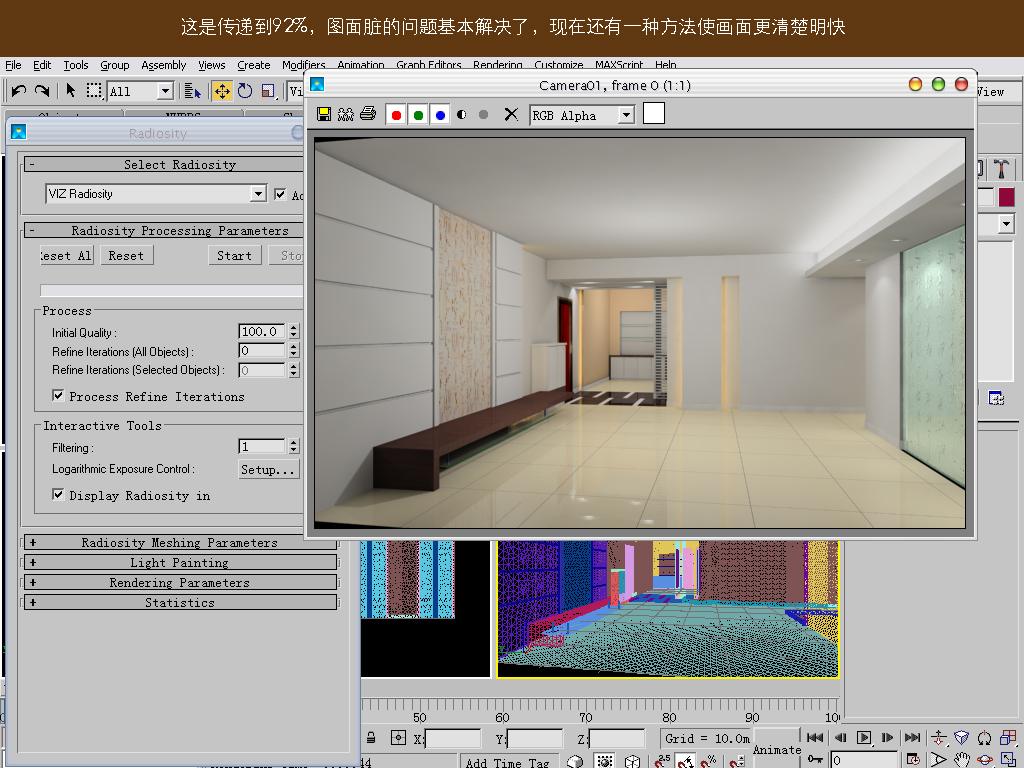This screenshot has width=1024, height=768.
Task: Click Zoom Extents All icon
Action: tap(1008, 738)
